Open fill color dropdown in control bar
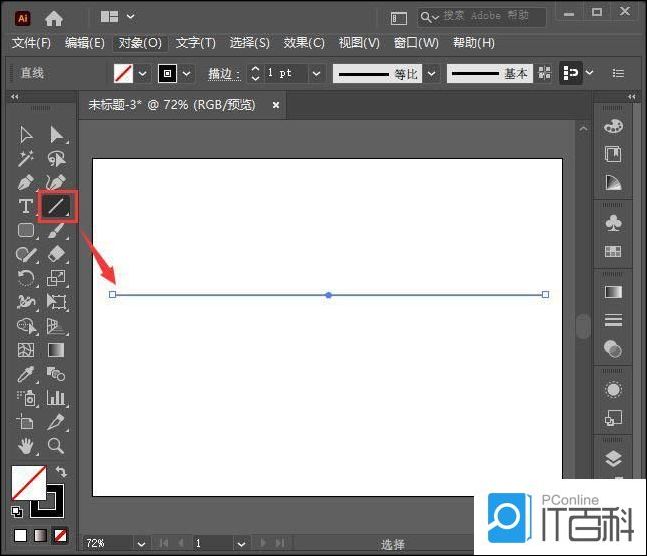 click(x=142, y=73)
